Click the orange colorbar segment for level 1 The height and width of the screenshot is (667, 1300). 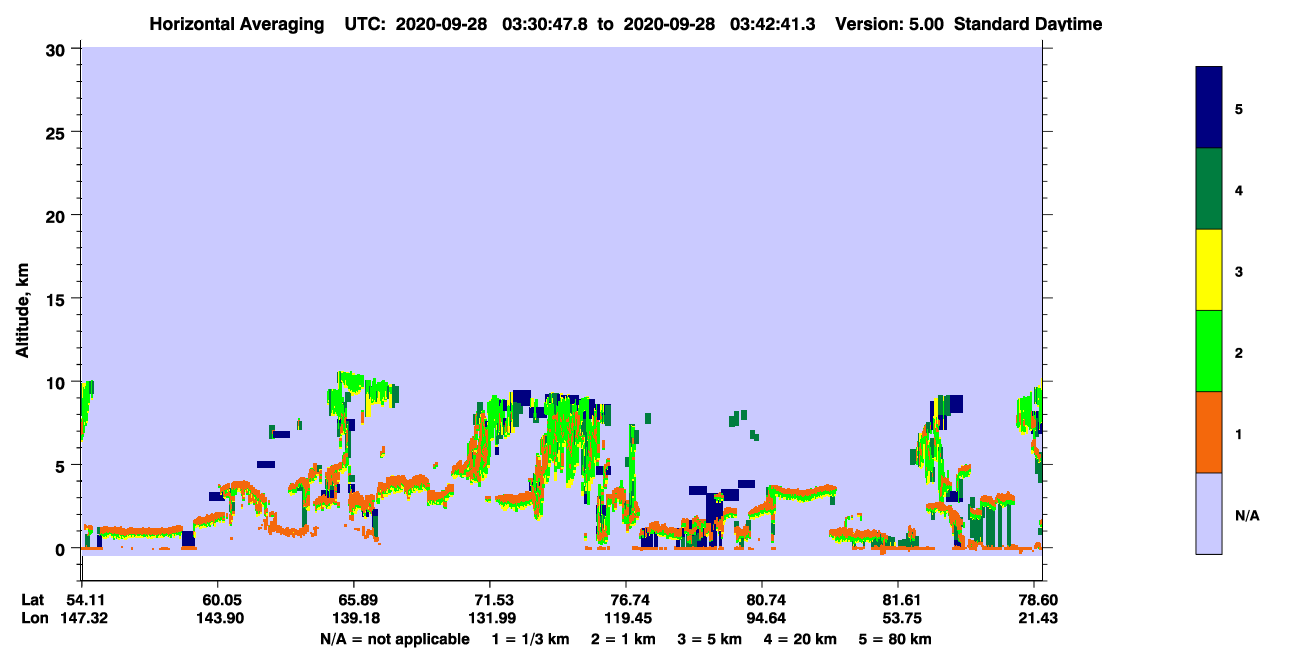(x=1209, y=432)
